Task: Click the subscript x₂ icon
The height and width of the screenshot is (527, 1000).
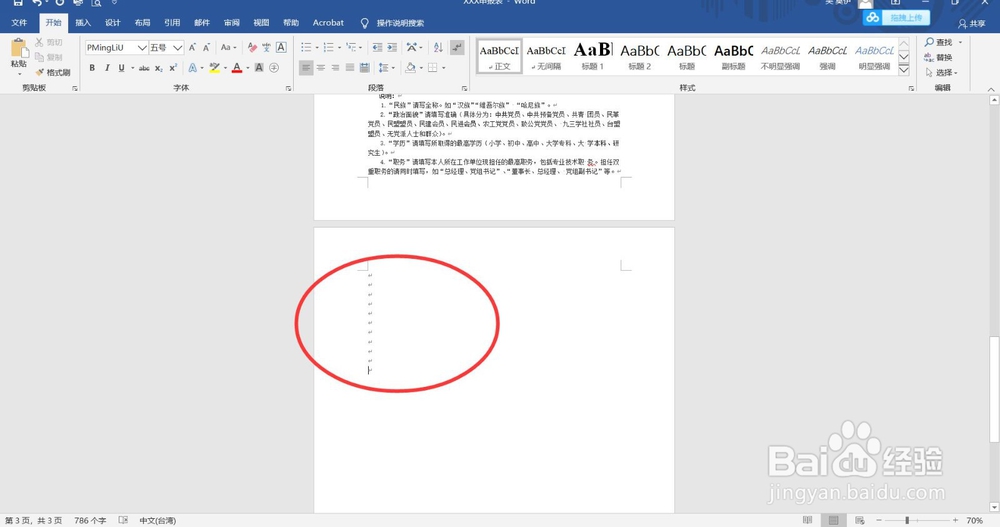Action: [159, 68]
